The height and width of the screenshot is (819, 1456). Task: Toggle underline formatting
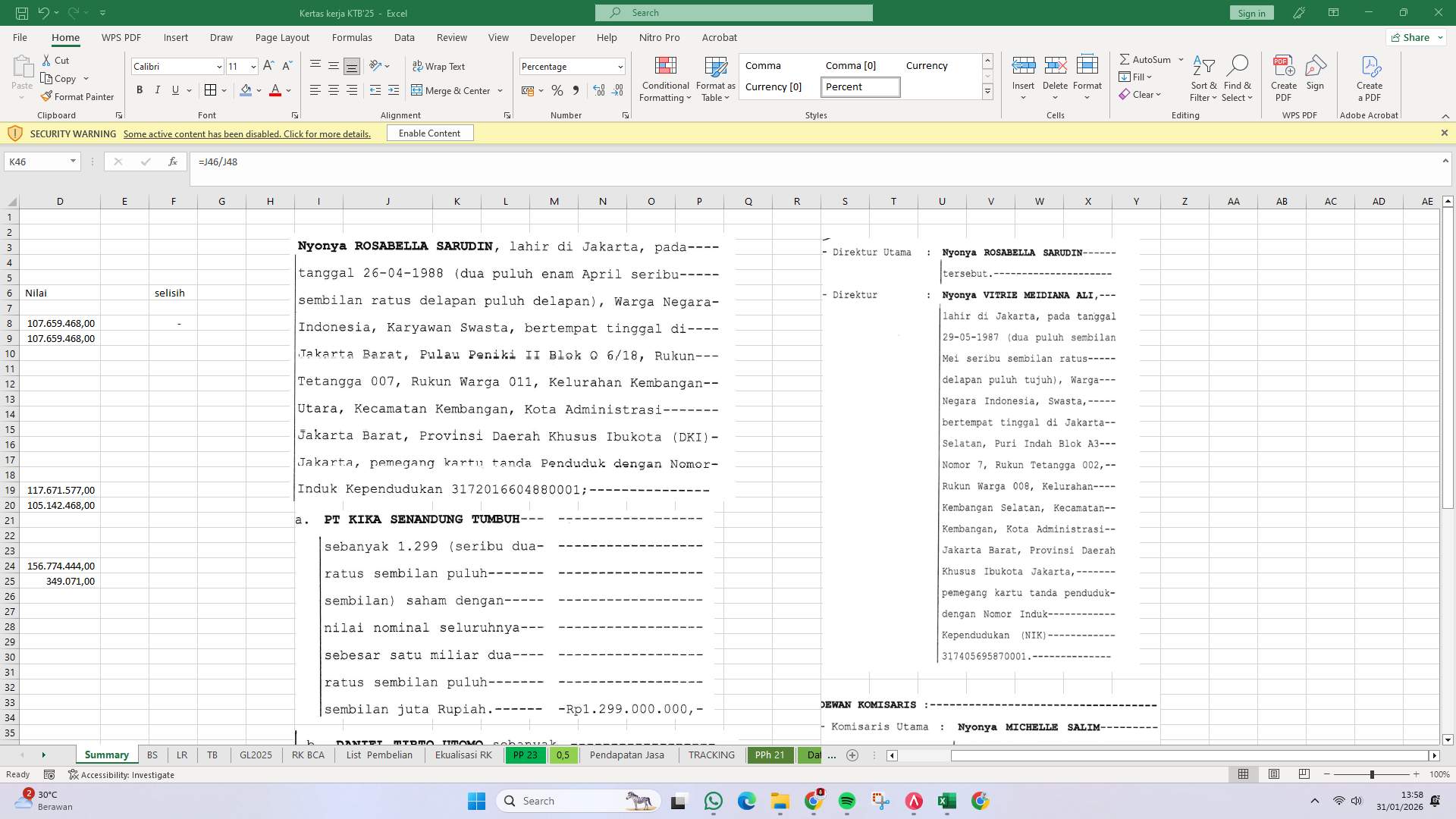point(175,90)
